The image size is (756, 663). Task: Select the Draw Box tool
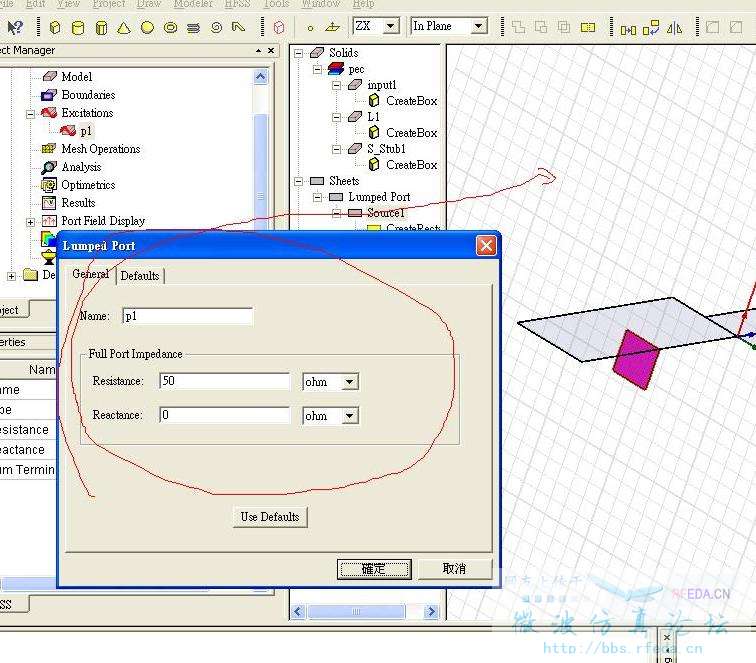(x=55, y=27)
